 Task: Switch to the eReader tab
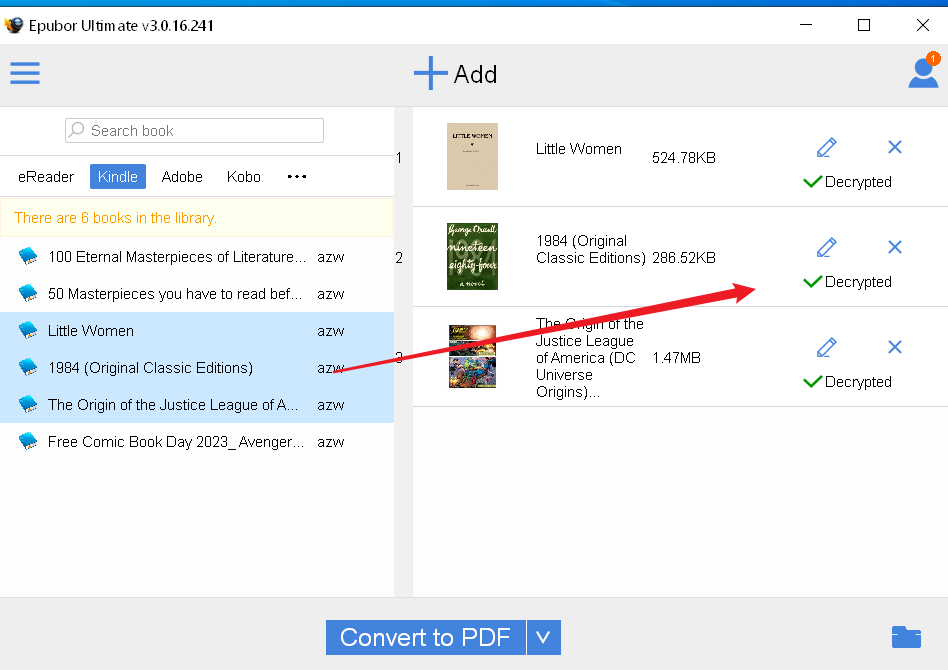point(46,177)
